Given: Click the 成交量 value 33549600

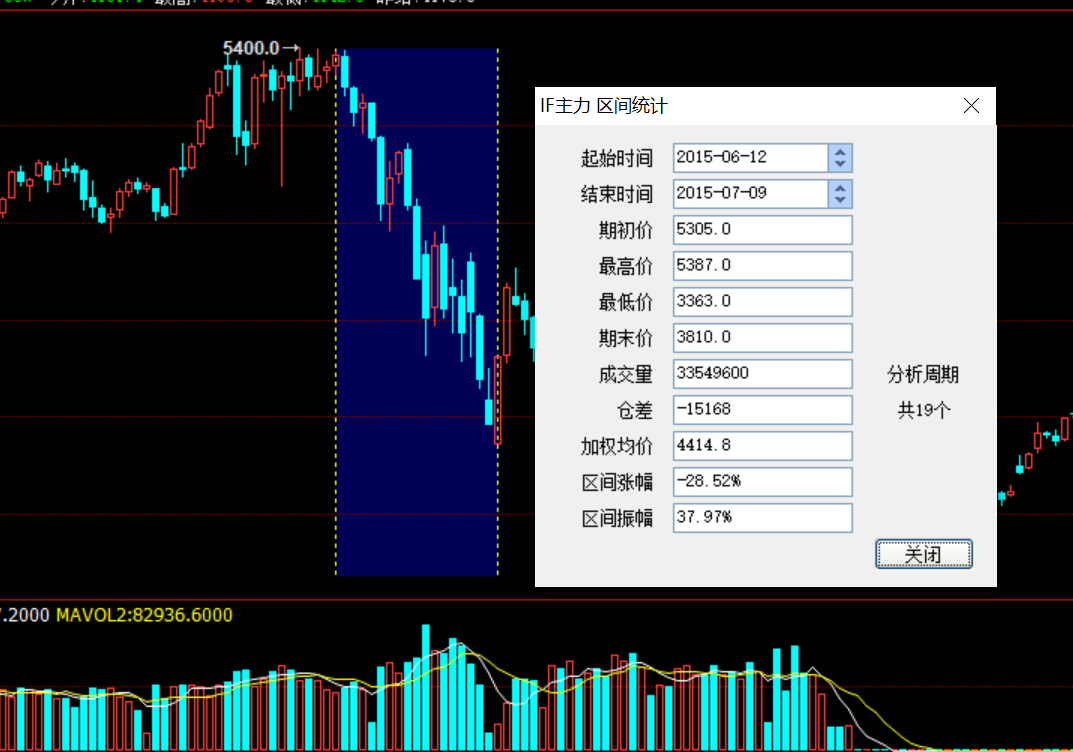Looking at the screenshot, I should coord(762,374).
